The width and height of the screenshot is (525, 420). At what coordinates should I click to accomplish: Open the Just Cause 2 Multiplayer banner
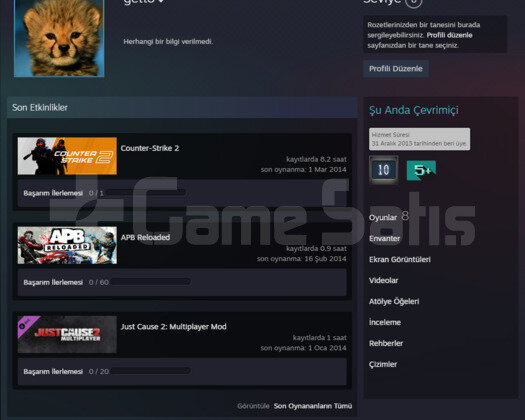[x=67, y=334]
